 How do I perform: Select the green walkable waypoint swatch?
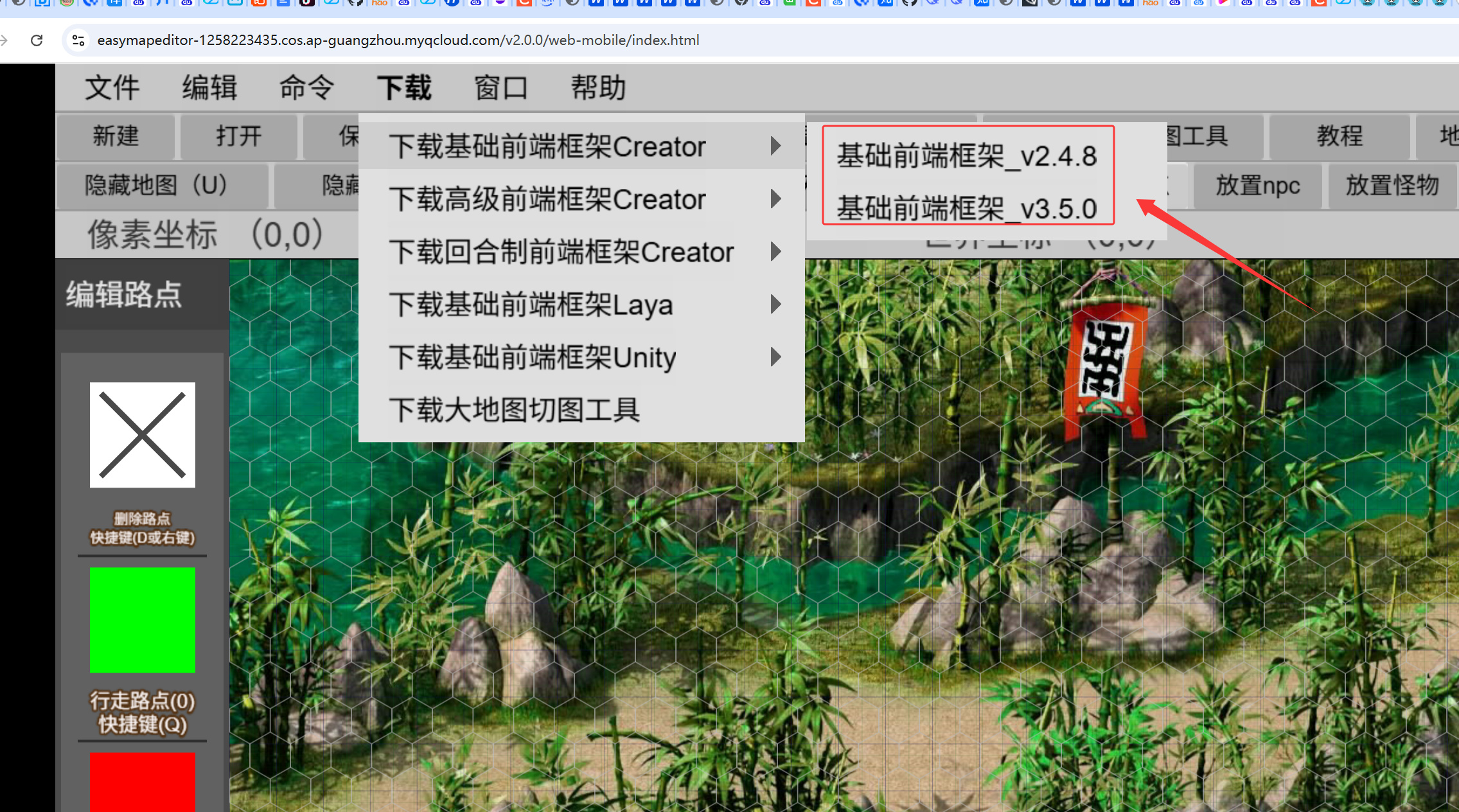click(x=142, y=620)
